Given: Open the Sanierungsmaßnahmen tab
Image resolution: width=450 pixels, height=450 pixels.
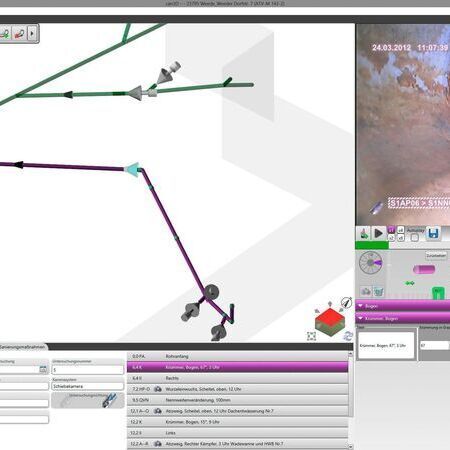Looking at the screenshot, I should [23, 347].
